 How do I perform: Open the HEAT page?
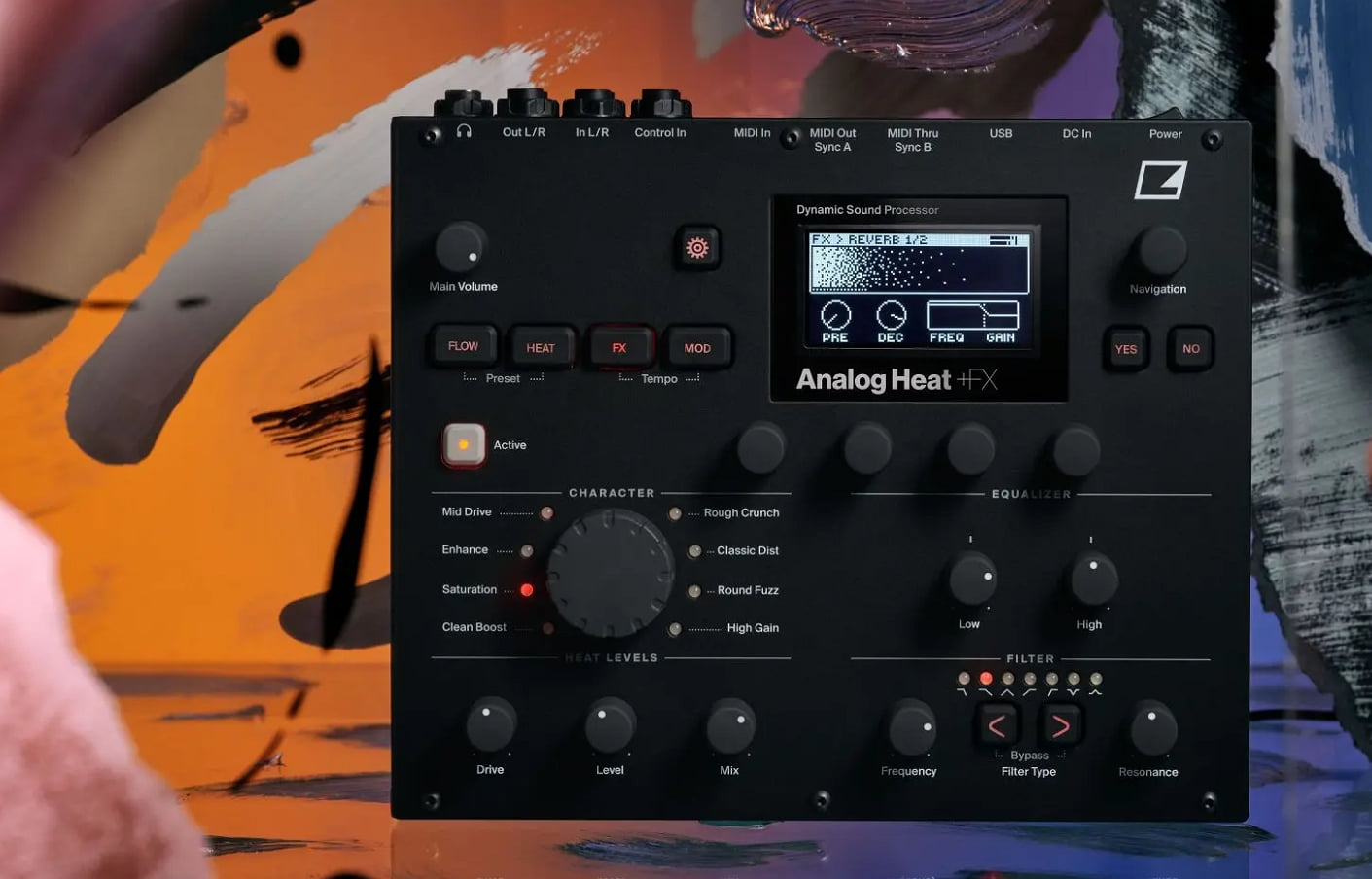pyautogui.click(x=541, y=347)
